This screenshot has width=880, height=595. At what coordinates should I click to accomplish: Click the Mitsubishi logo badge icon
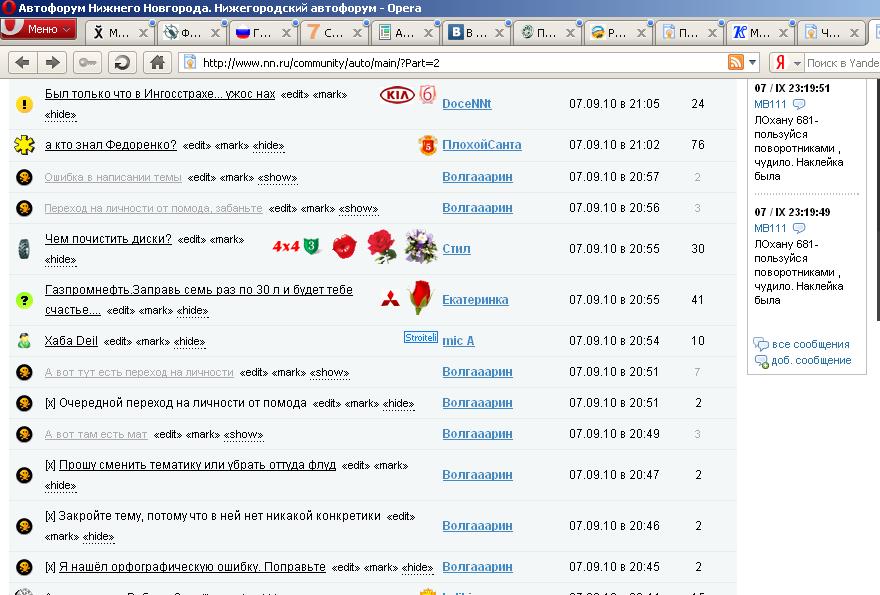point(390,299)
